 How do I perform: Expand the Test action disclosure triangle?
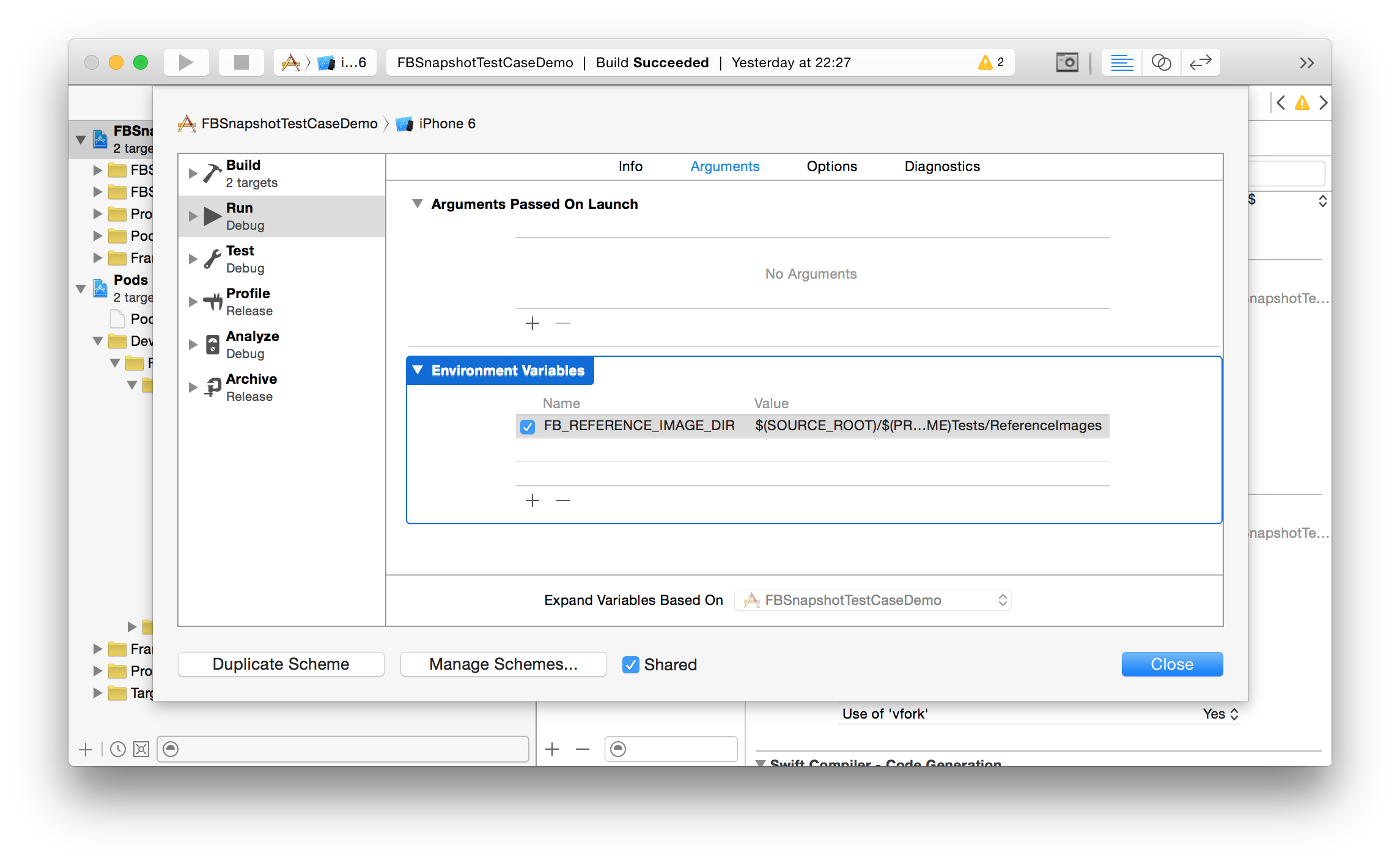[193, 259]
